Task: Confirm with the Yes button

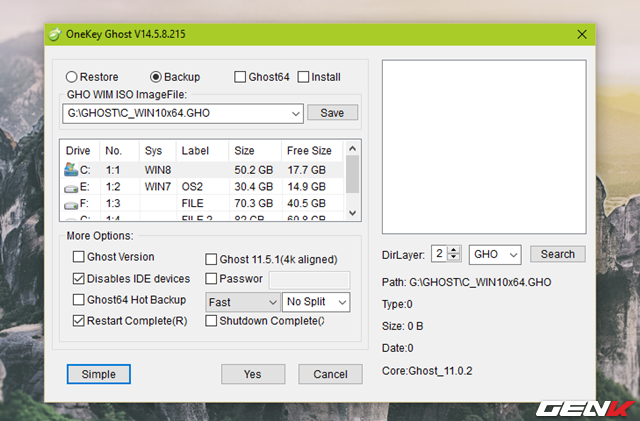Action: pos(253,374)
